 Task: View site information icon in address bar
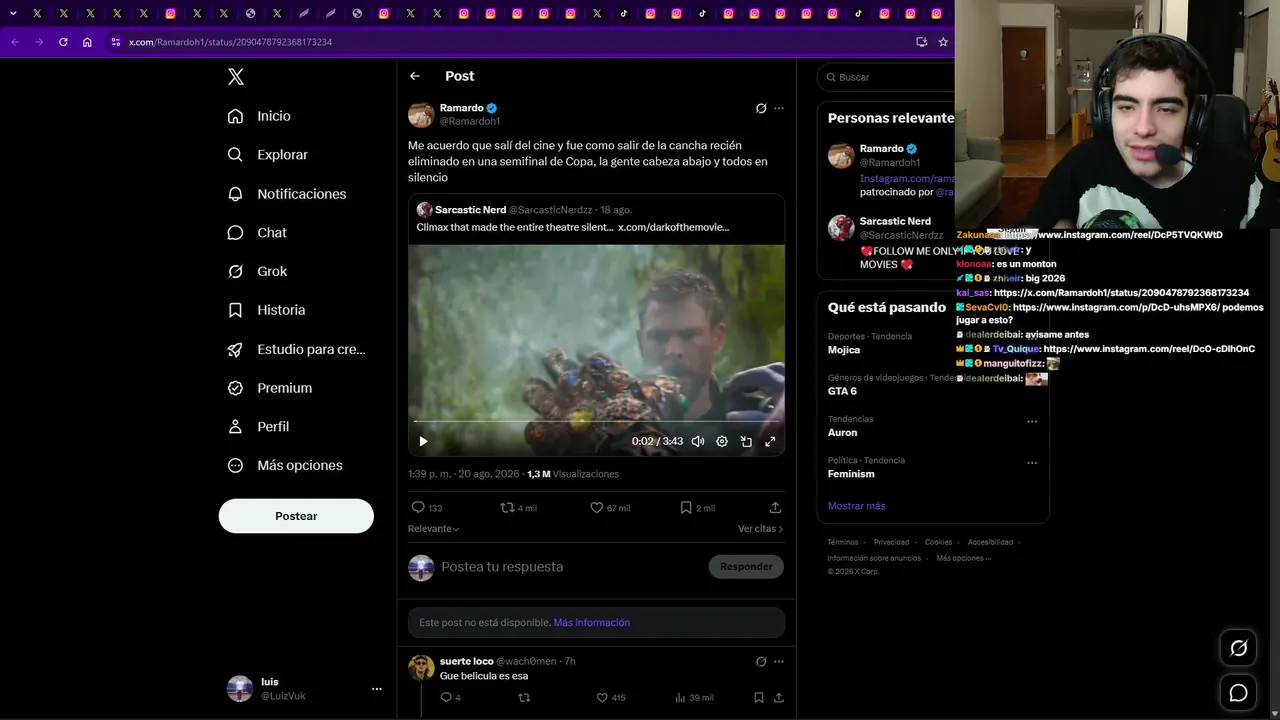[x=116, y=42]
